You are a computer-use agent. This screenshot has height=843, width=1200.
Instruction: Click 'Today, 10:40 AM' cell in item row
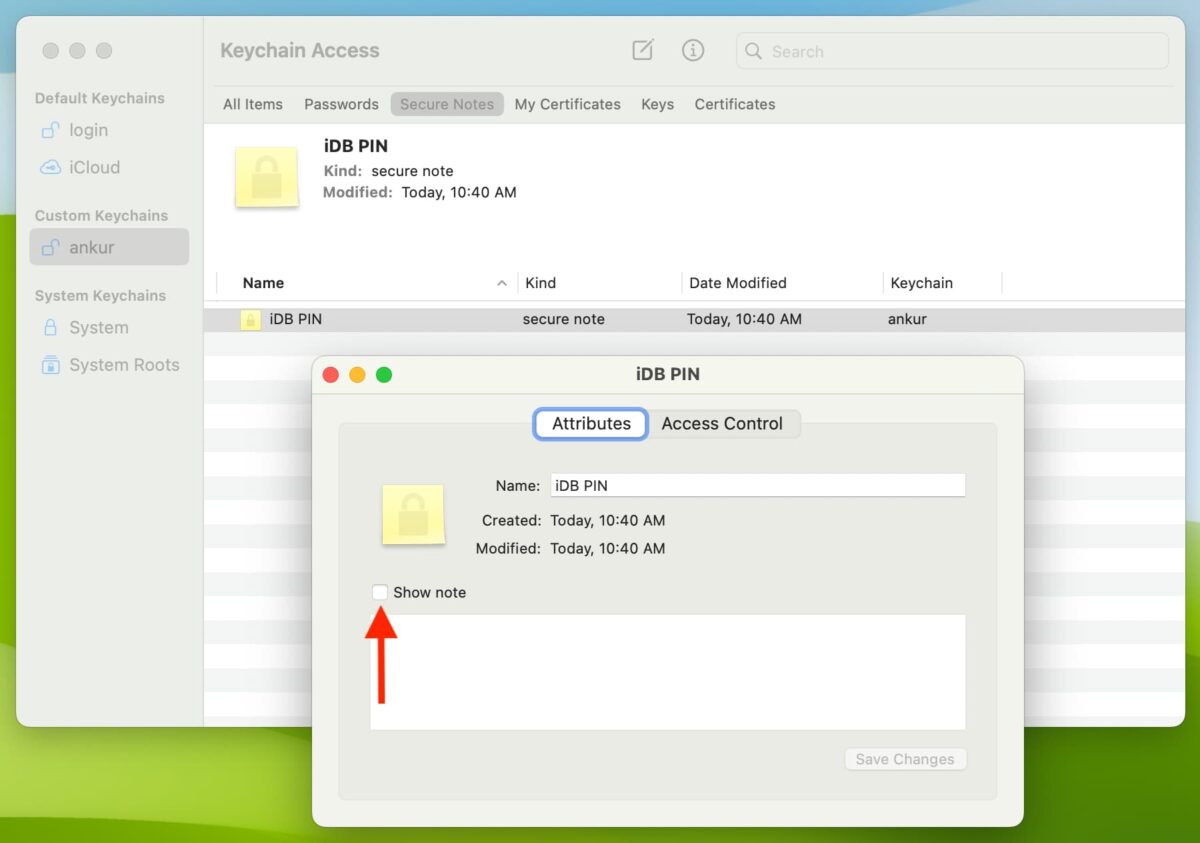tap(744, 320)
